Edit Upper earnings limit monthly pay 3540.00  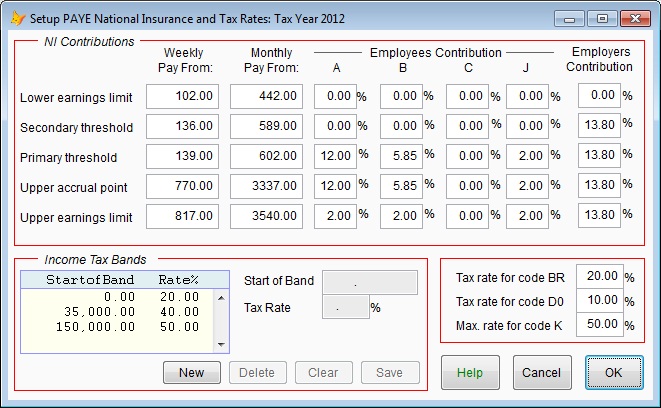click(x=266, y=216)
